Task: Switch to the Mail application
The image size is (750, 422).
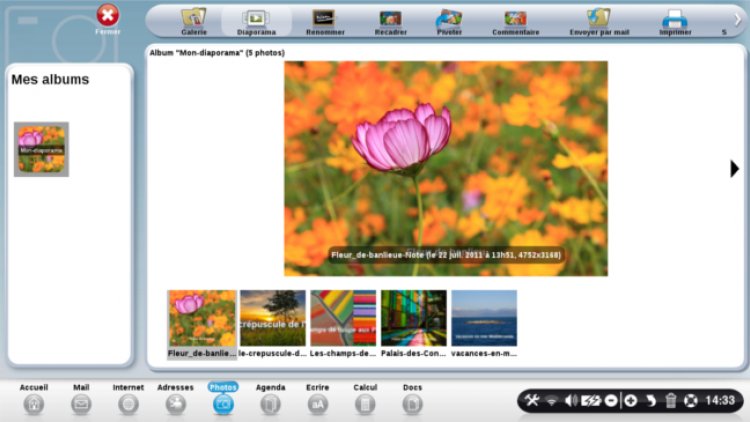Action: click(x=81, y=403)
